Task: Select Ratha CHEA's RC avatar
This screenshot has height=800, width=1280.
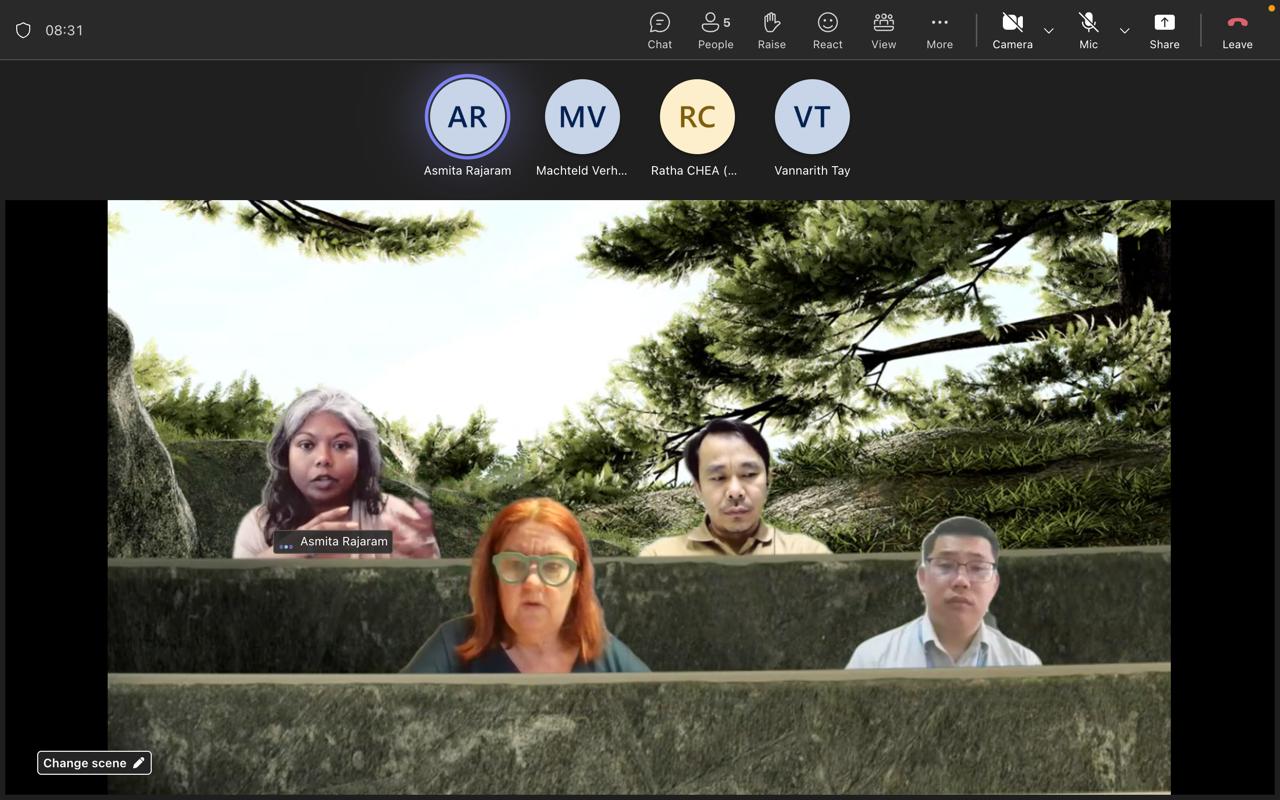Action: pyautogui.click(x=697, y=117)
